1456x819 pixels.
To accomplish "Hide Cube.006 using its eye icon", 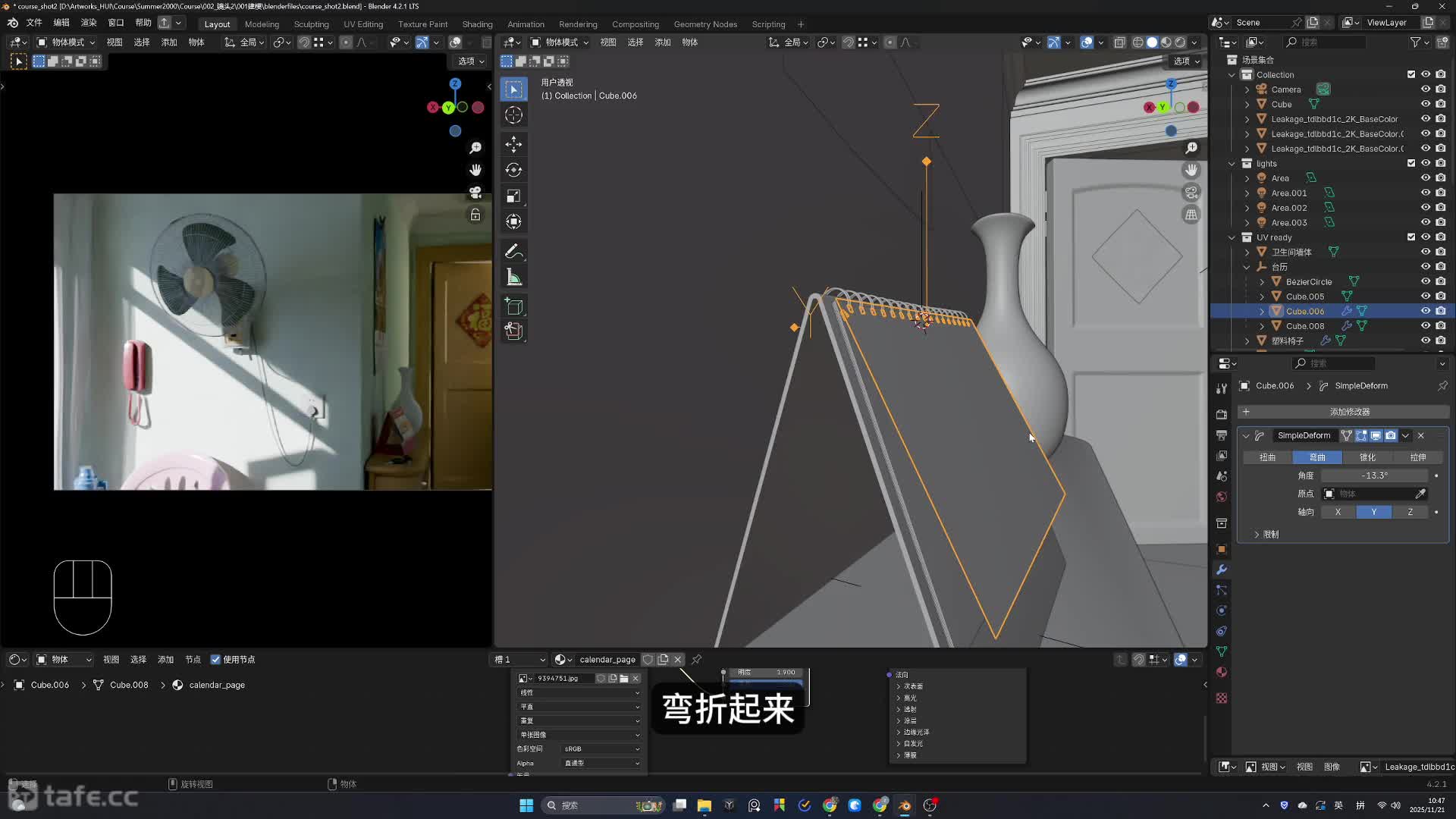I will click(x=1425, y=311).
